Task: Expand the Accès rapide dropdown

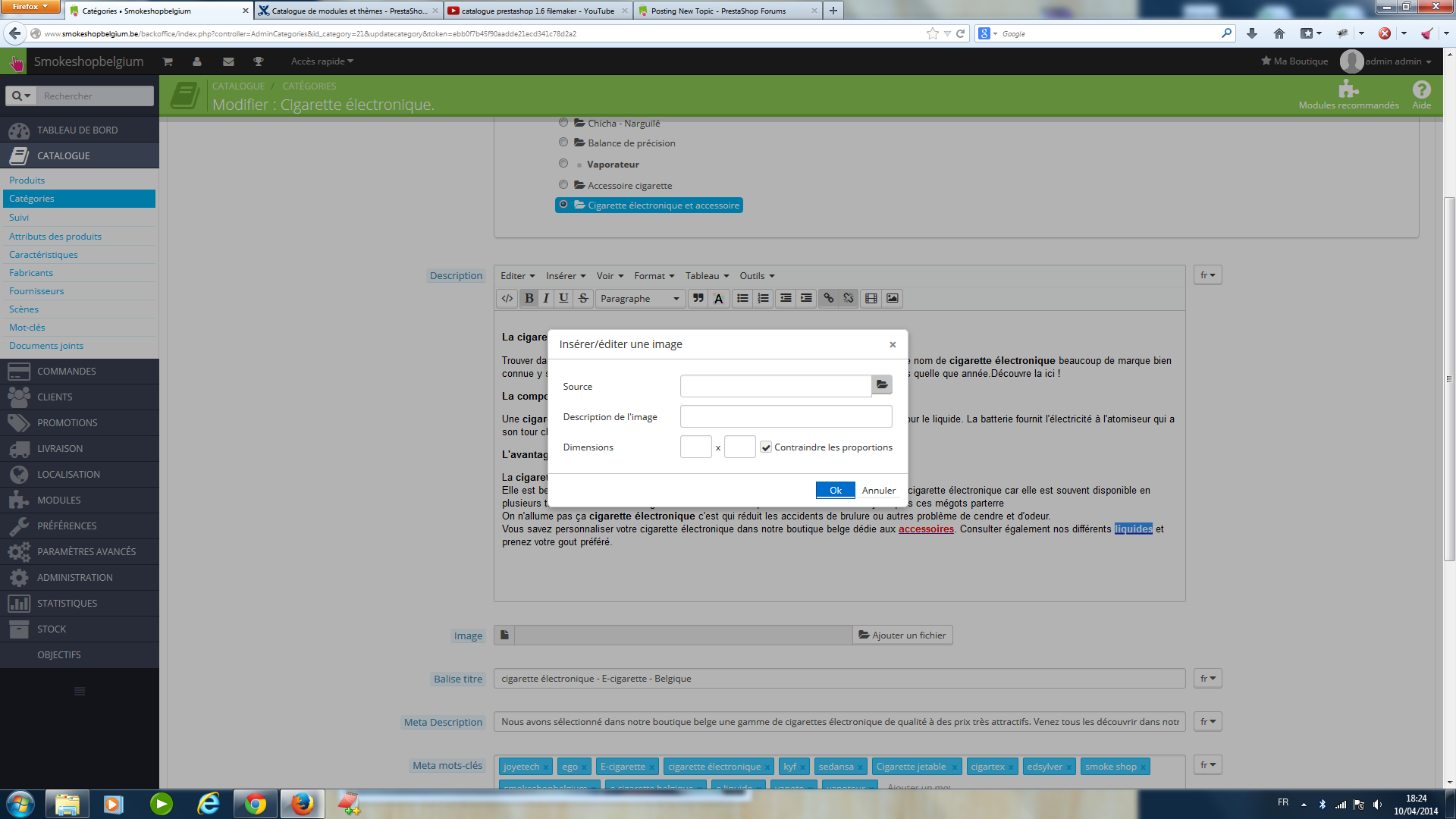Action: (x=322, y=61)
